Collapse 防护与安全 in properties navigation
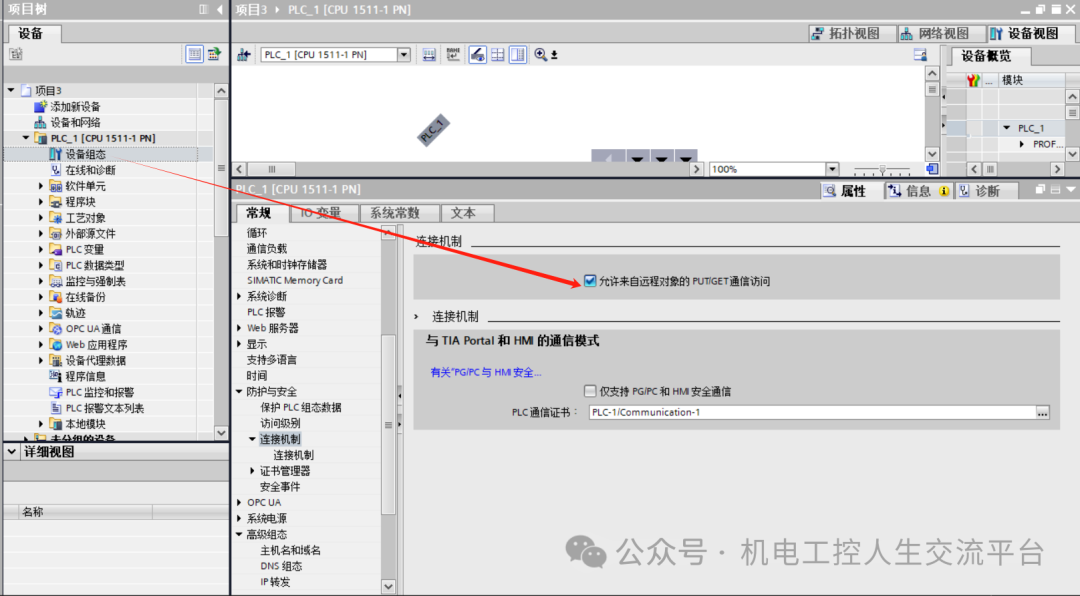 coord(239,391)
